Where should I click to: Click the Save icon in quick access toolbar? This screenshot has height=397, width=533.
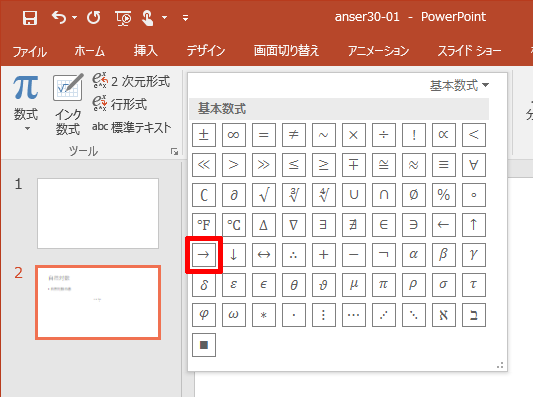point(30,18)
